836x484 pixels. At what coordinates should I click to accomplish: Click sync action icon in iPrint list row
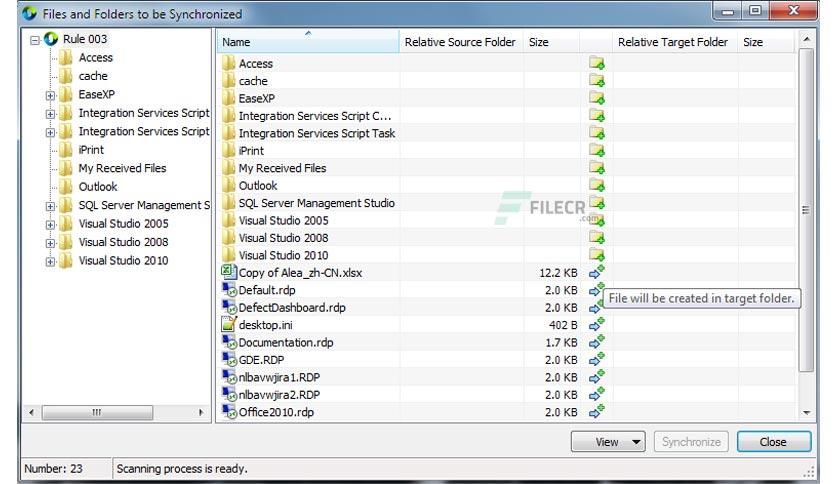click(x=597, y=150)
